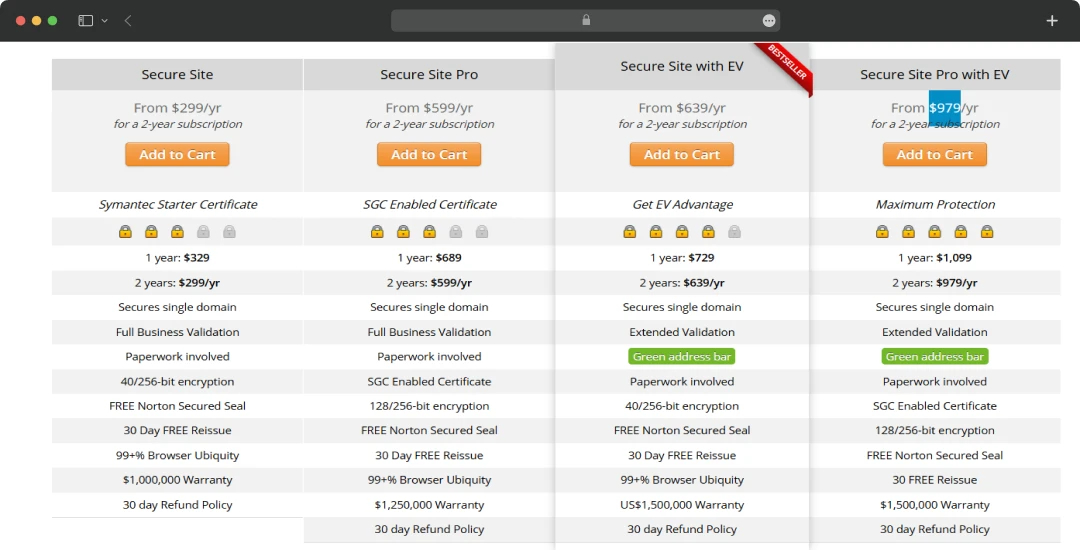Select the 'Secure Site Pro' column header

coord(429,74)
